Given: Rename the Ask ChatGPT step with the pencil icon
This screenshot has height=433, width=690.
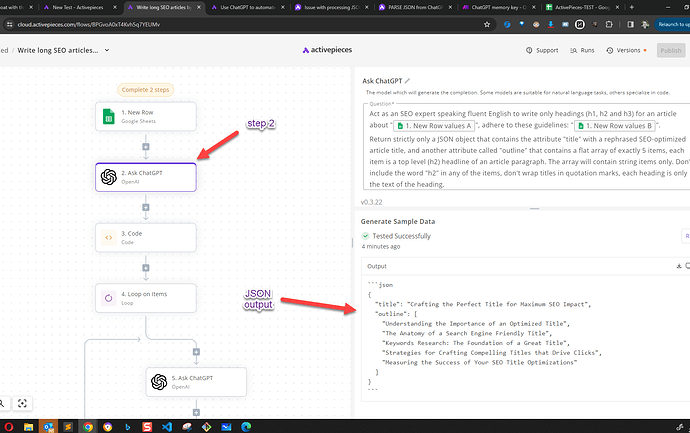Looking at the screenshot, I should coord(407,81).
